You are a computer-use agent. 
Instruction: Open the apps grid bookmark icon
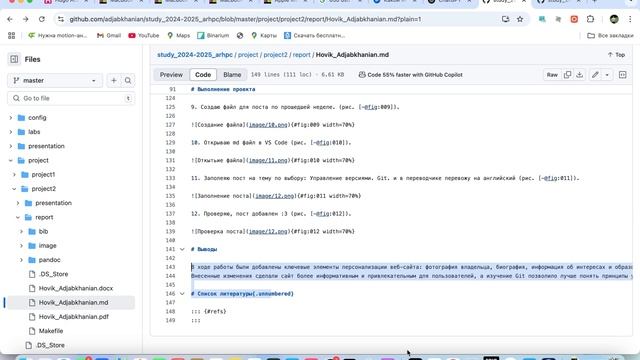point(11,36)
